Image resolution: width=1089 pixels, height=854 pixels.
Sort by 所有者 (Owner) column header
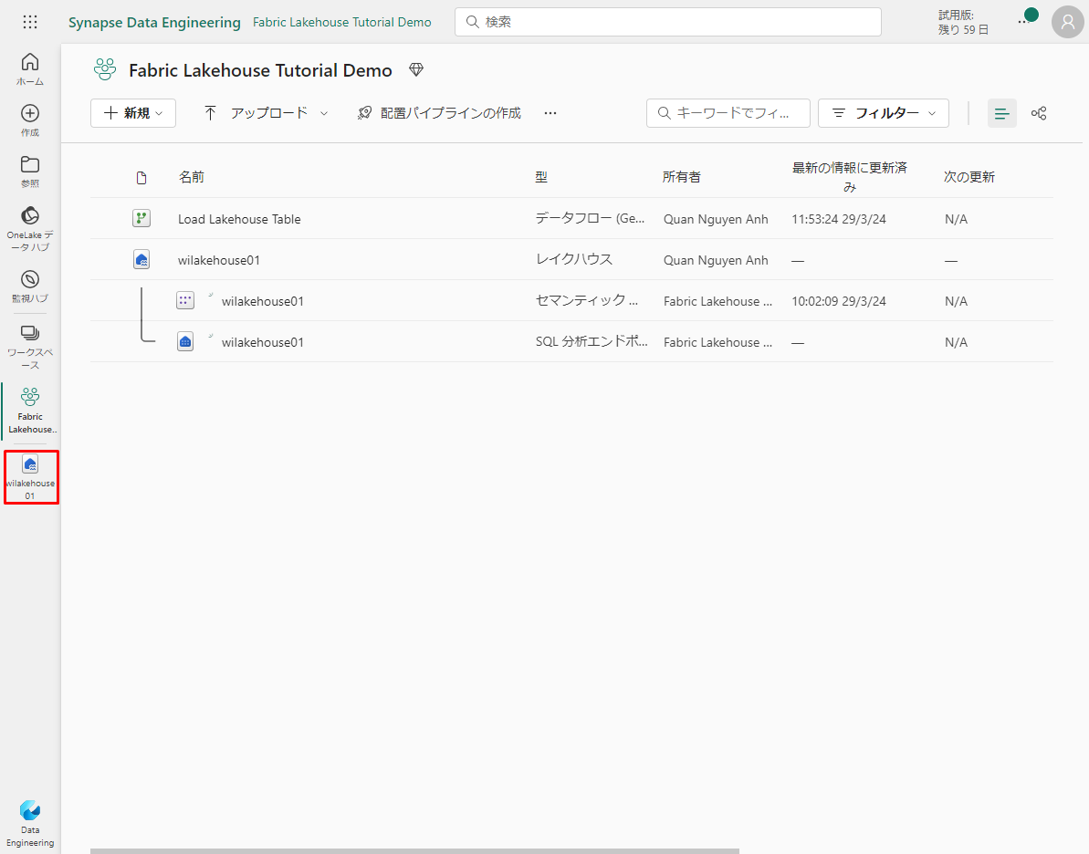(x=681, y=177)
